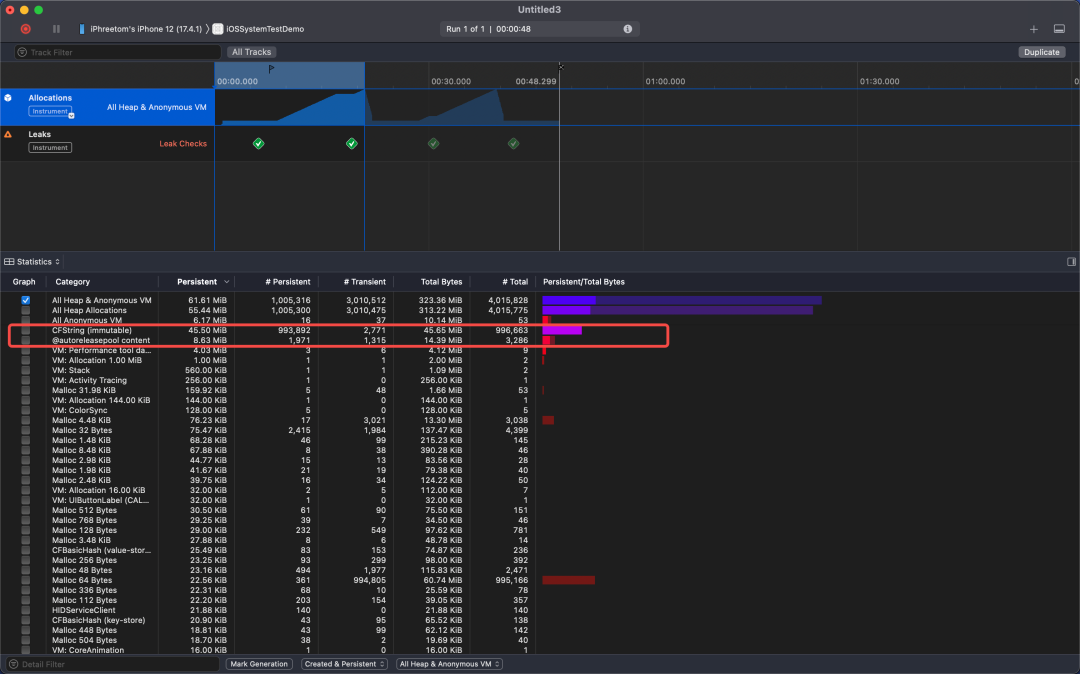Sort by the Total Bytes column header

point(442,282)
